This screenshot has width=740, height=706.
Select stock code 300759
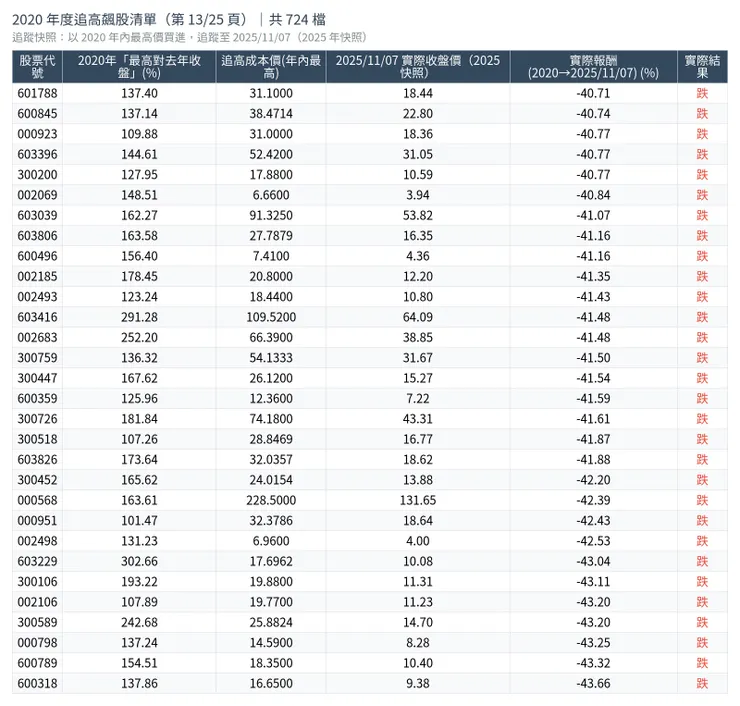coord(37,358)
